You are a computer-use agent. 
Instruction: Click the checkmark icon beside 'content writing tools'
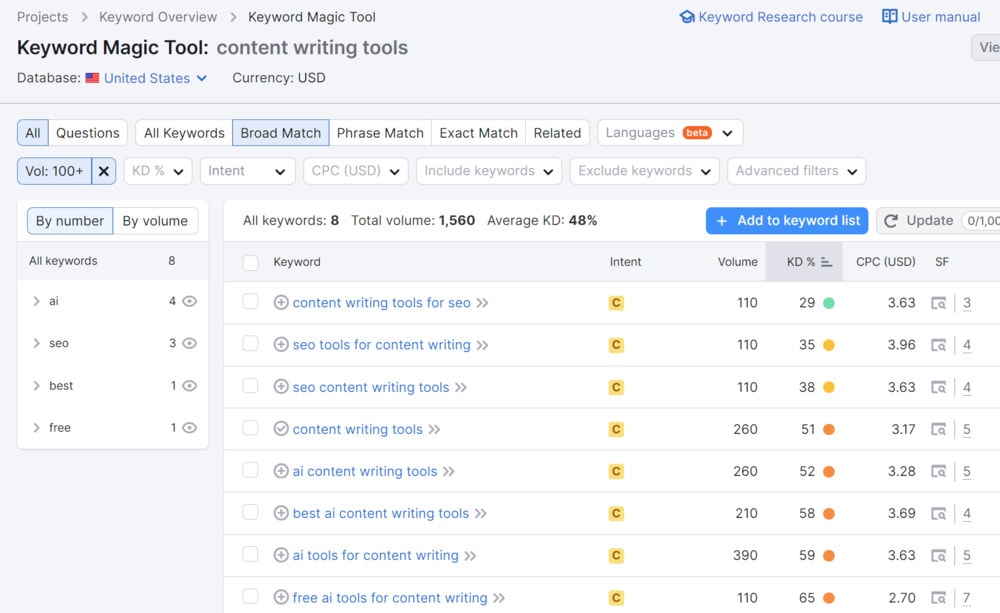(281, 429)
